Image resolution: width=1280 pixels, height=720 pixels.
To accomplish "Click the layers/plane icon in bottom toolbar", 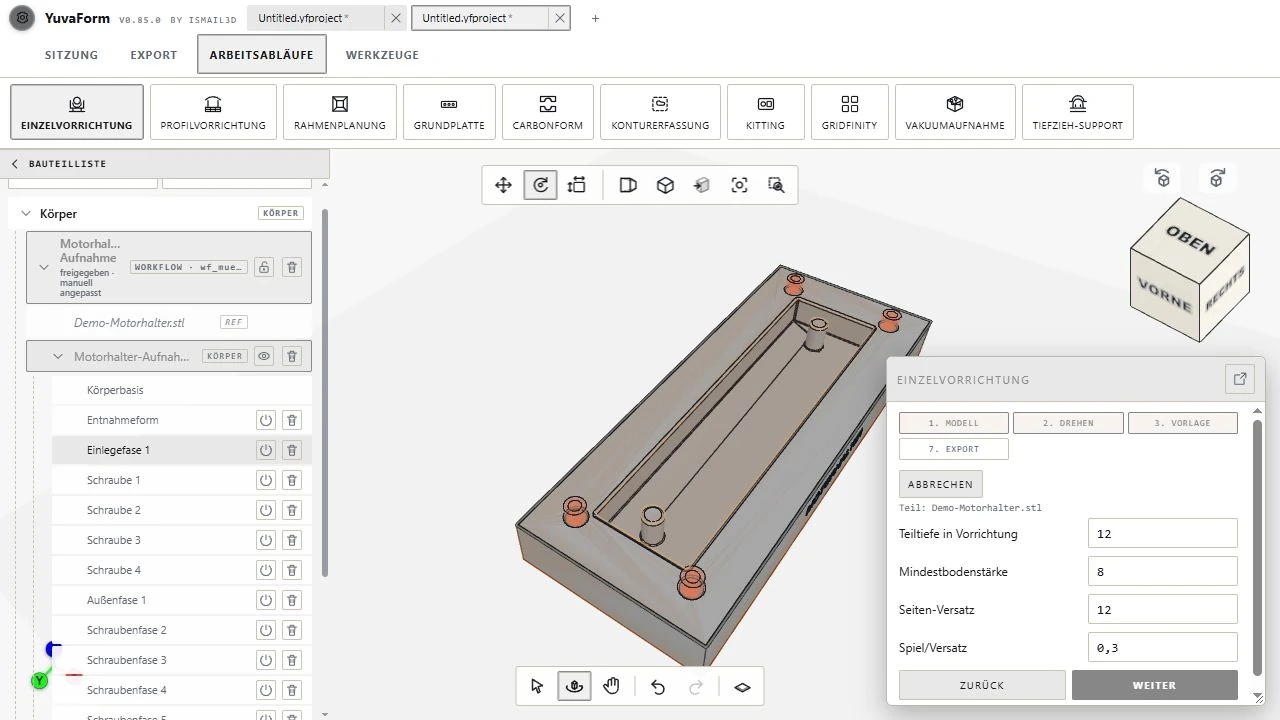I will [x=742, y=687].
